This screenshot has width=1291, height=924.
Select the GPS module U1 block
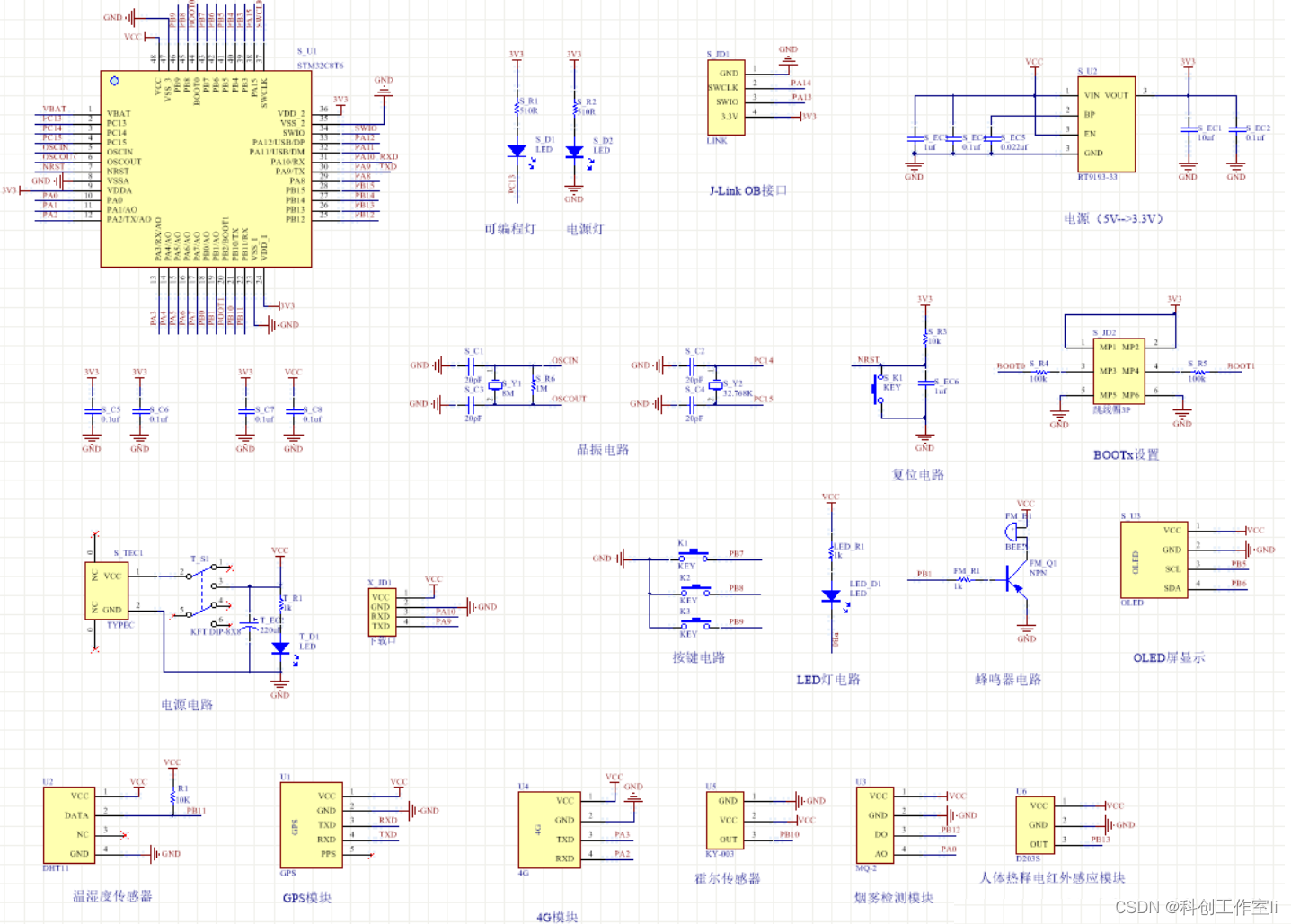[x=311, y=824]
